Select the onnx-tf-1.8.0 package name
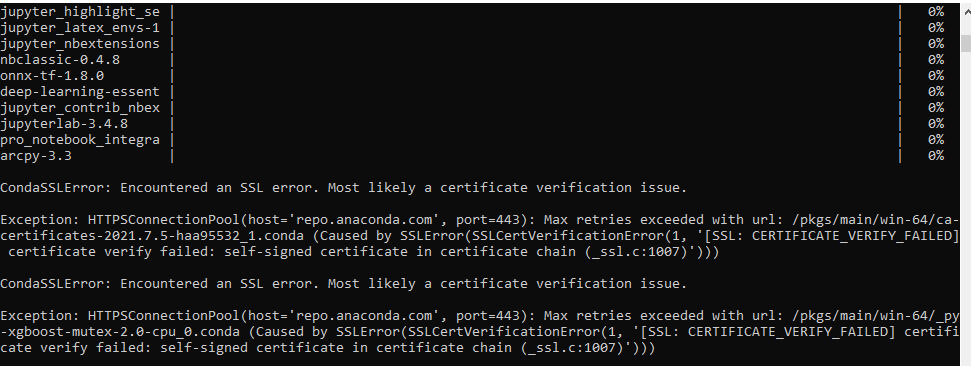The width and height of the screenshot is (971, 366). coord(52,76)
